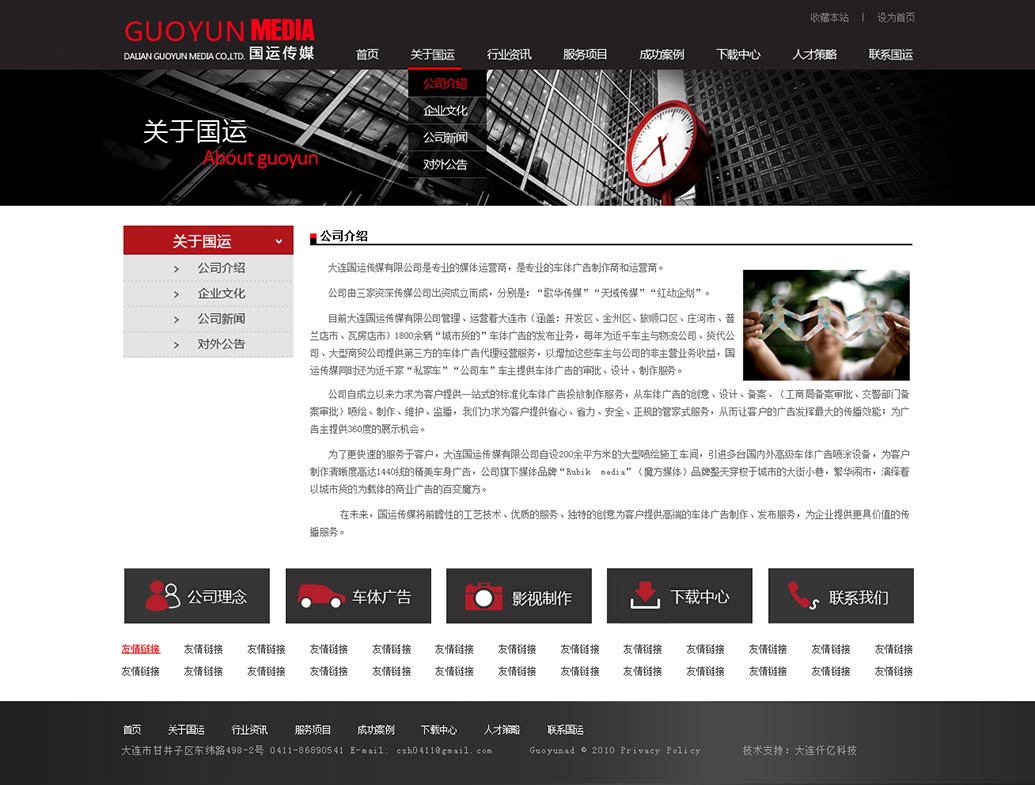Click the 收藏本站 link at top
Viewport: 1035px width, 785px height.
point(829,18)
